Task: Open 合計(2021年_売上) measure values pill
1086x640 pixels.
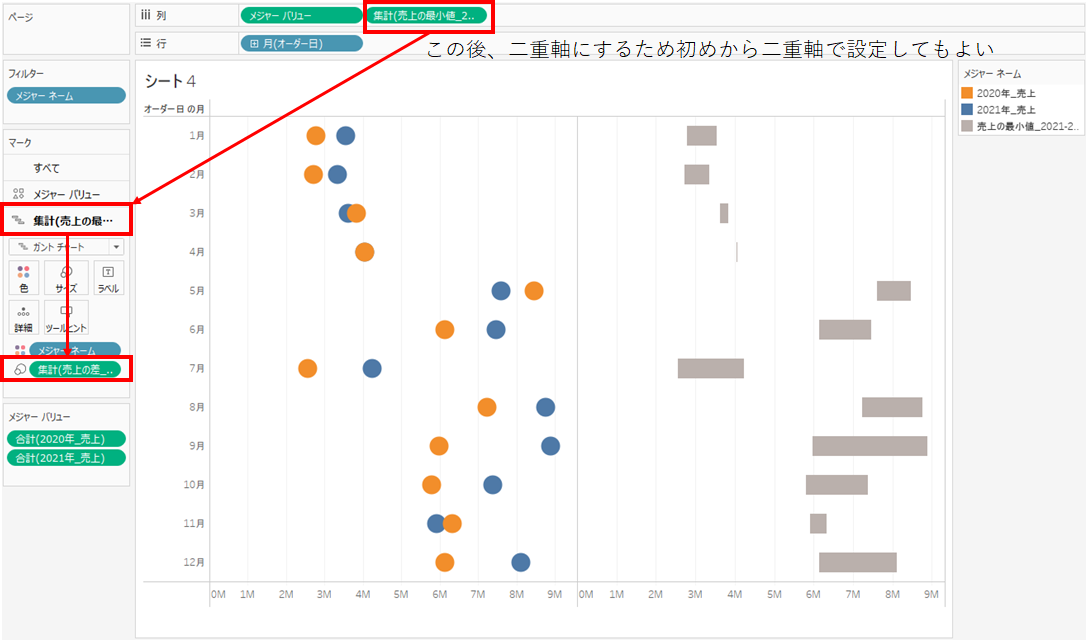Action: (x=66, y=458)
